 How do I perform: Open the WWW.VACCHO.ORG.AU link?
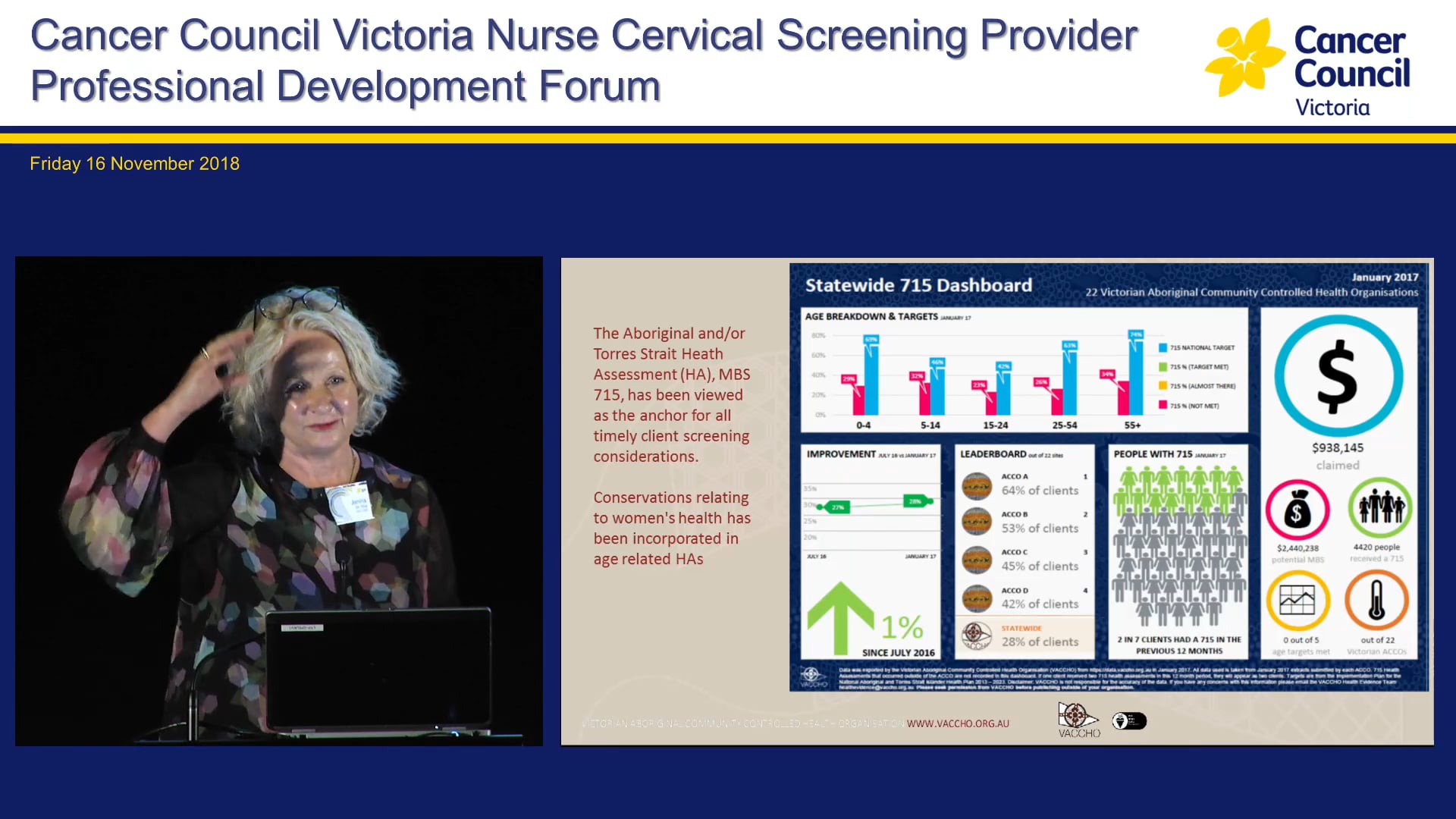click(958, 723)
